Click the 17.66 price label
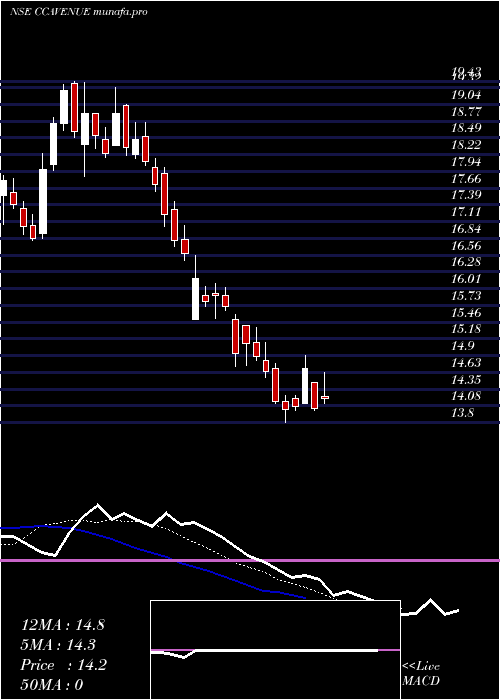This screenshot has height=700, width=500. coord(467,179)
